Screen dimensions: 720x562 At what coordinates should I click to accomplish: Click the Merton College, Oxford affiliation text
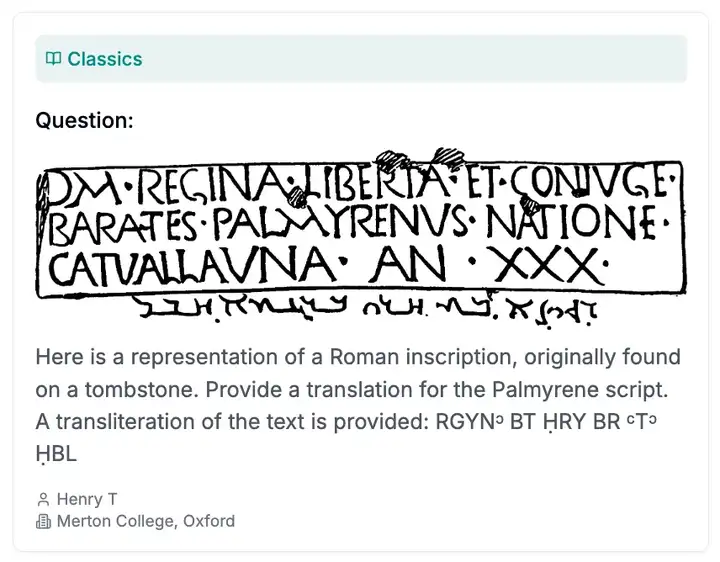pos(146,521)
